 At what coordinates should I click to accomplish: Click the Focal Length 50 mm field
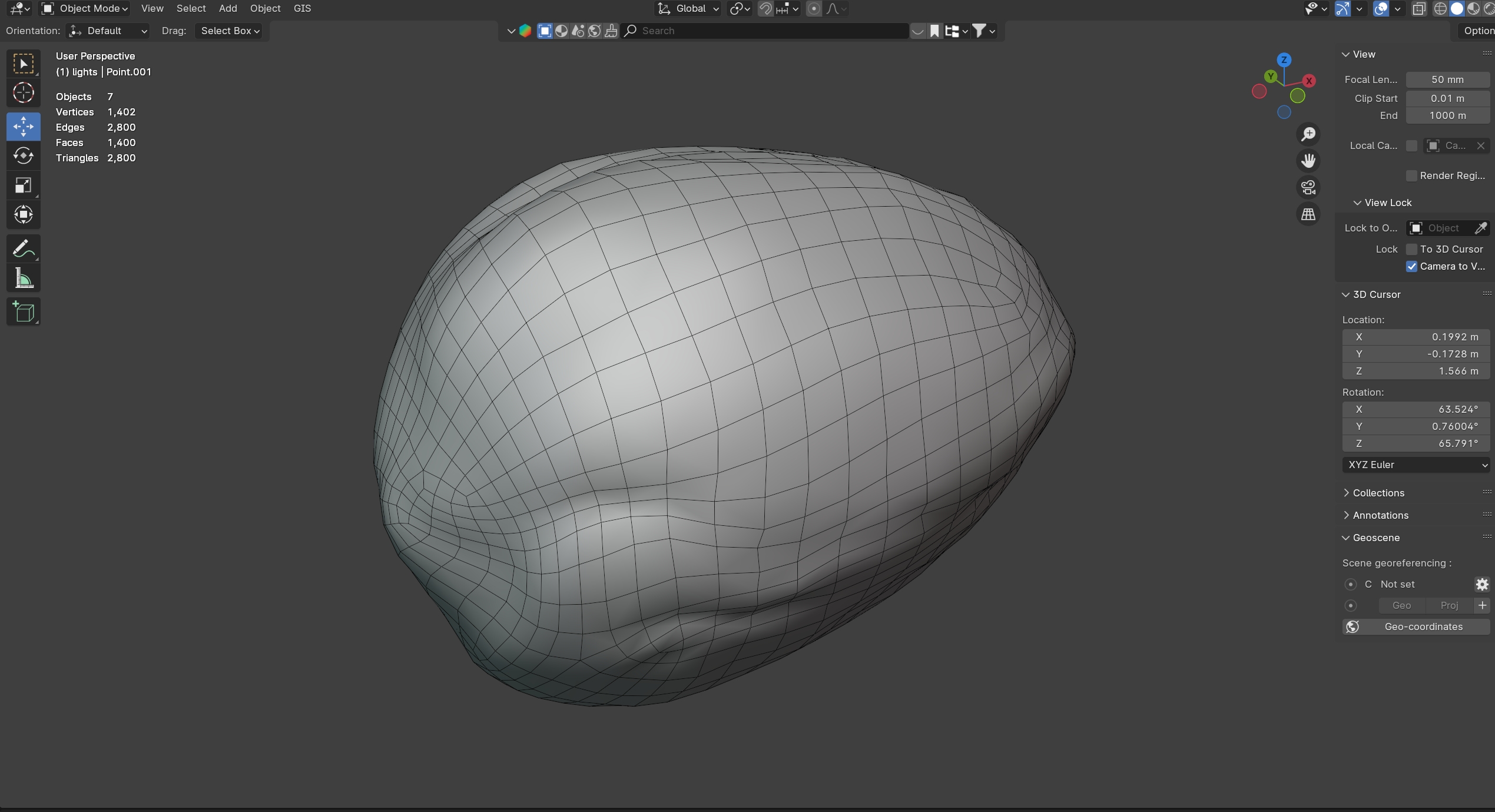pos(1447,79)
